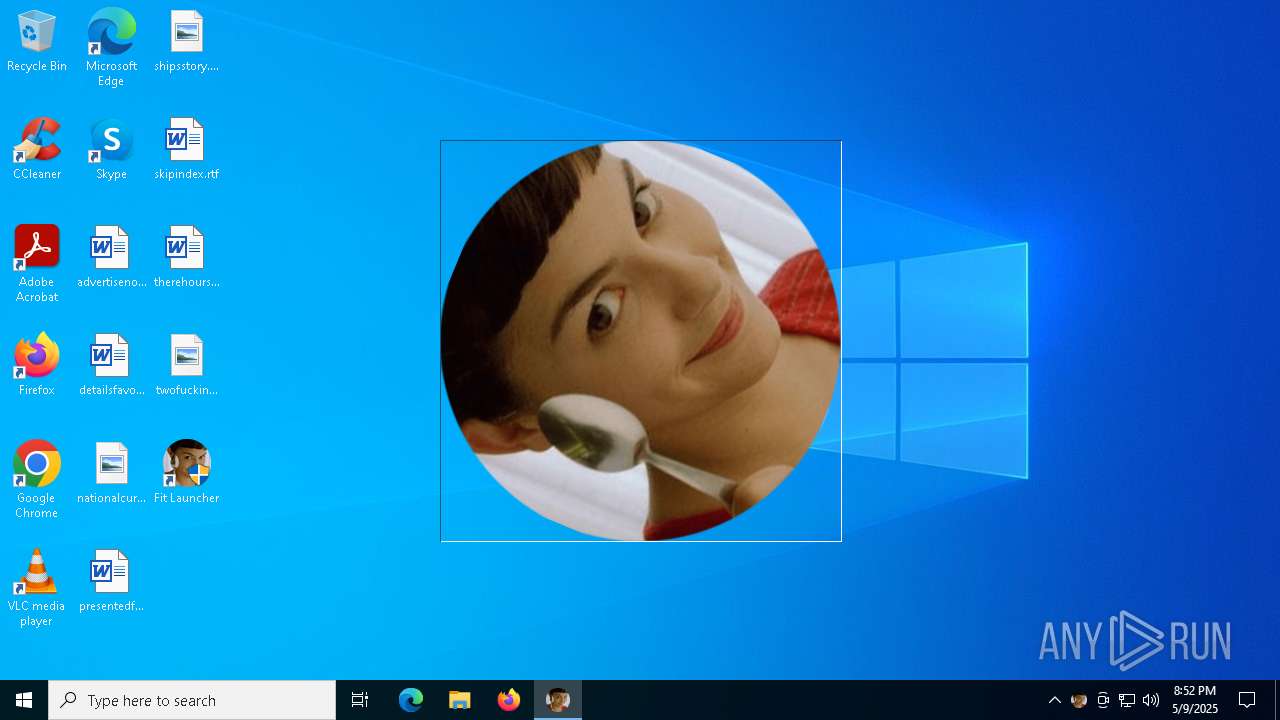Click the Fit Launcher tray icon

click(1079, 700)
